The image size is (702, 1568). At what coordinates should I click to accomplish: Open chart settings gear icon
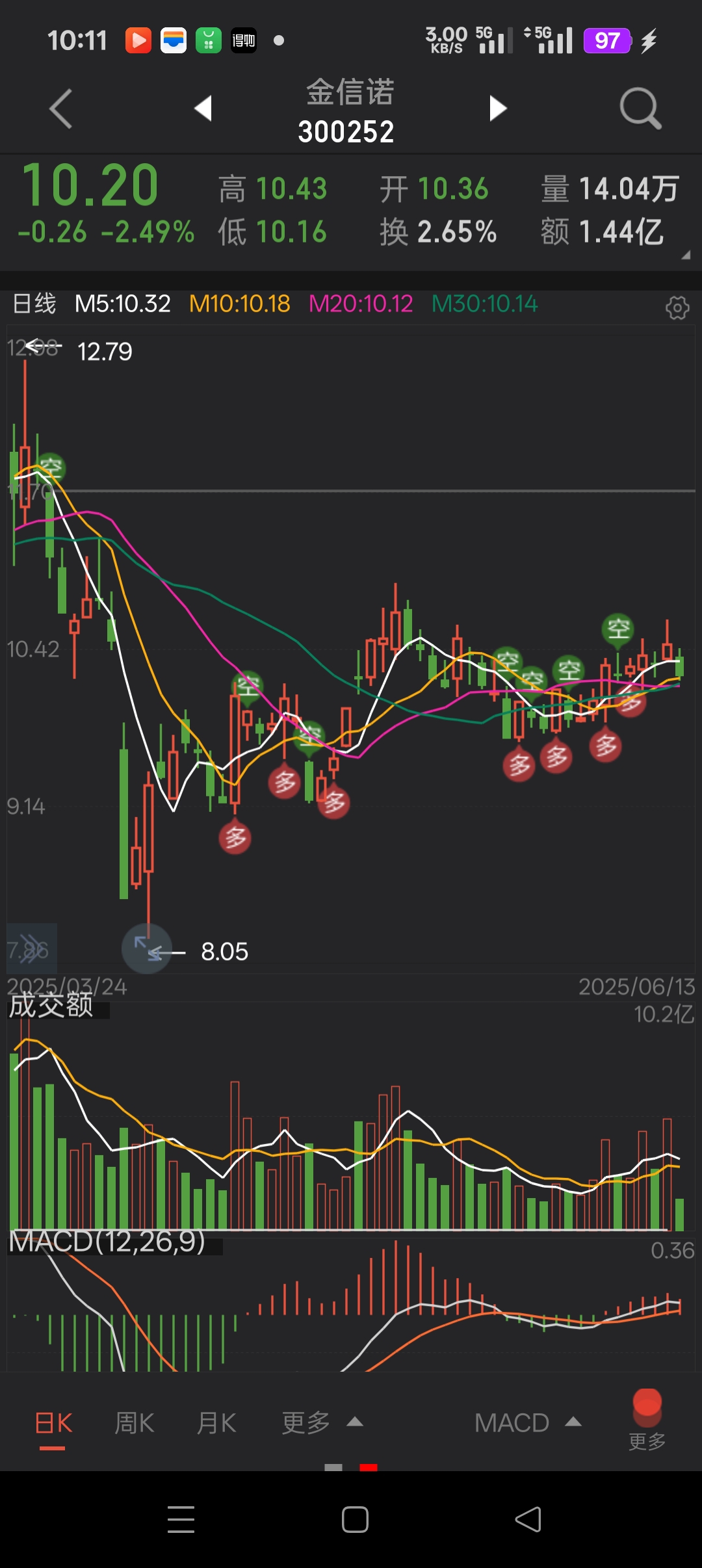677,307
